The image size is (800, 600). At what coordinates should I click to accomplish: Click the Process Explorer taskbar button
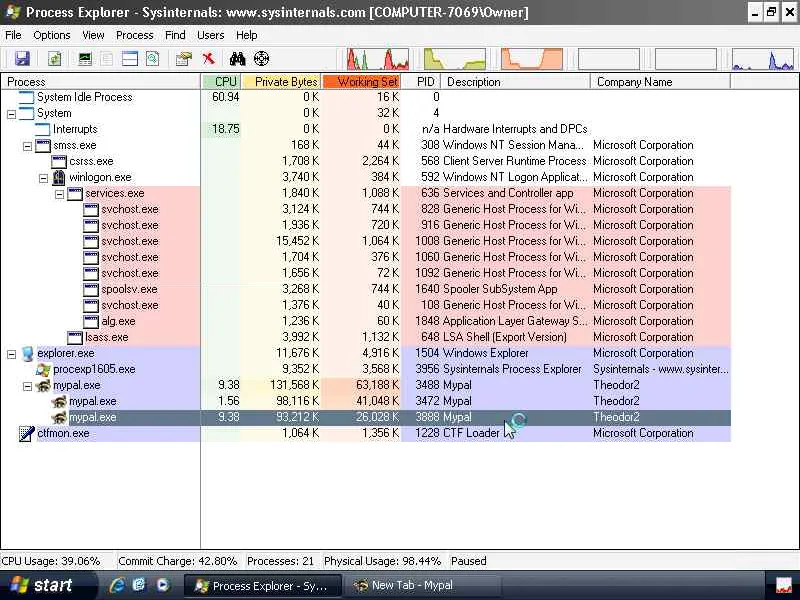(262, 586)
